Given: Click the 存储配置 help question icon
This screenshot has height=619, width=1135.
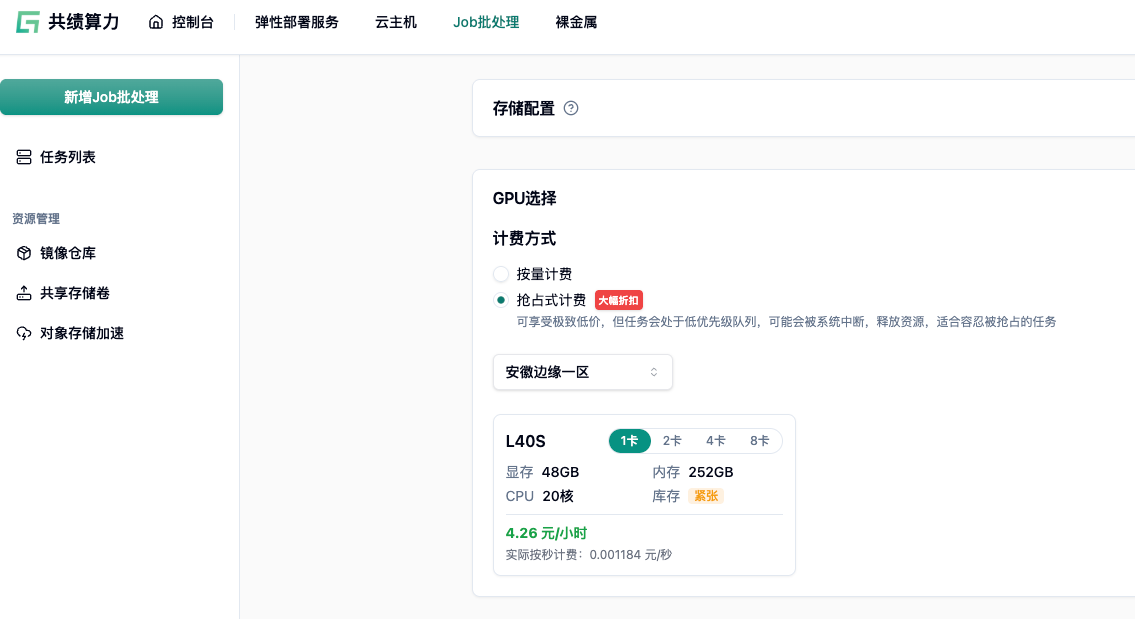Looking at the screenshot, I should point(571,108).
